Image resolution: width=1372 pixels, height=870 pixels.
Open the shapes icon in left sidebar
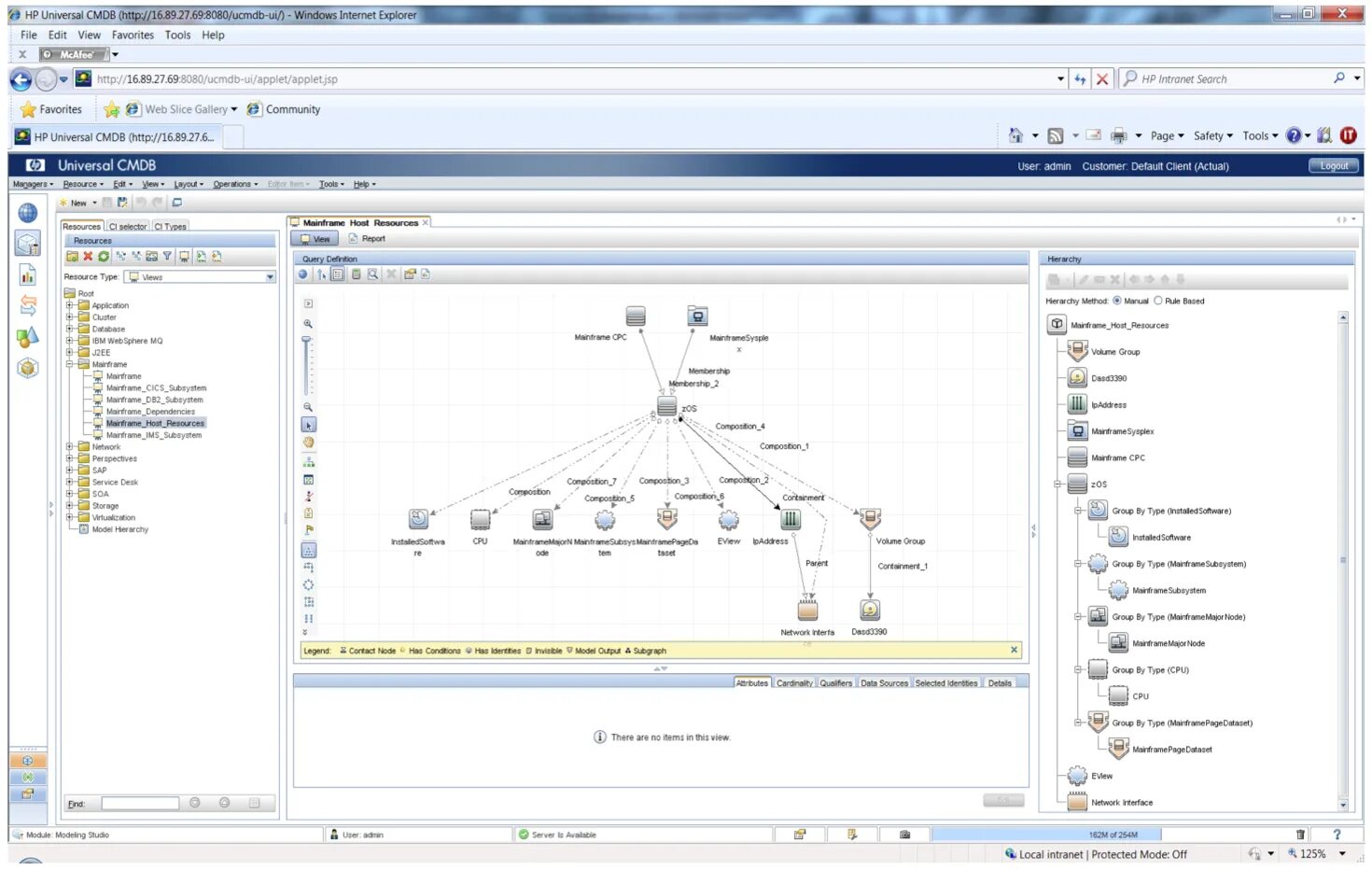[x=28, y=337]
